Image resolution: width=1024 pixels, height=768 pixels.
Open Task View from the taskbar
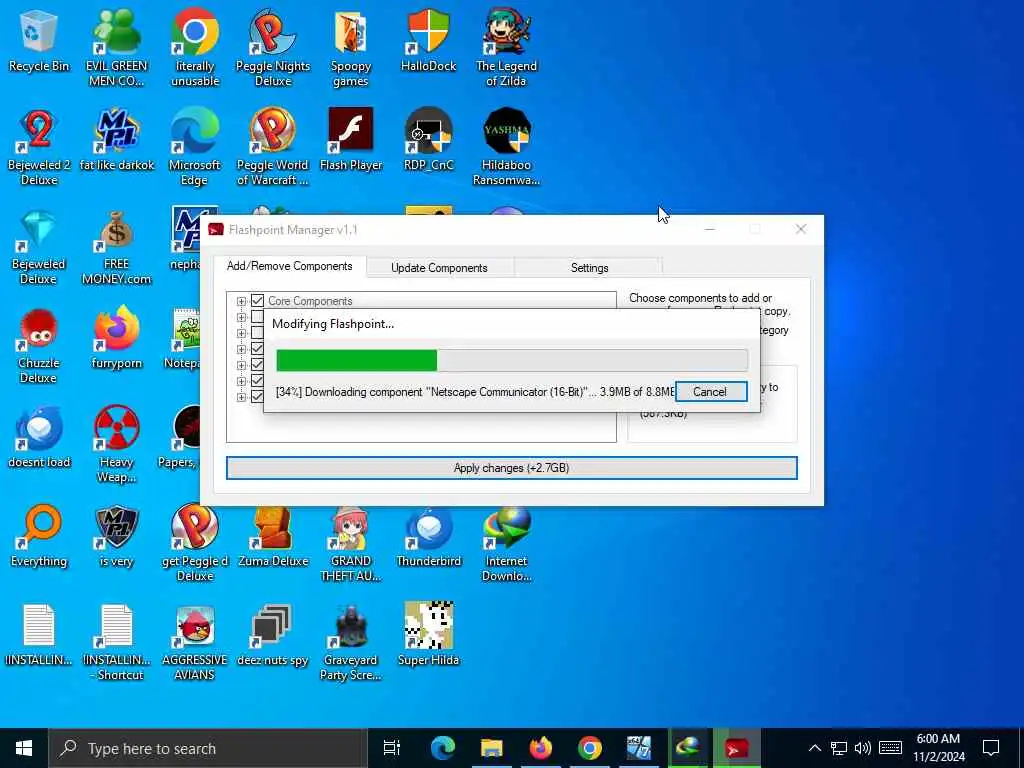click(392, 748)
